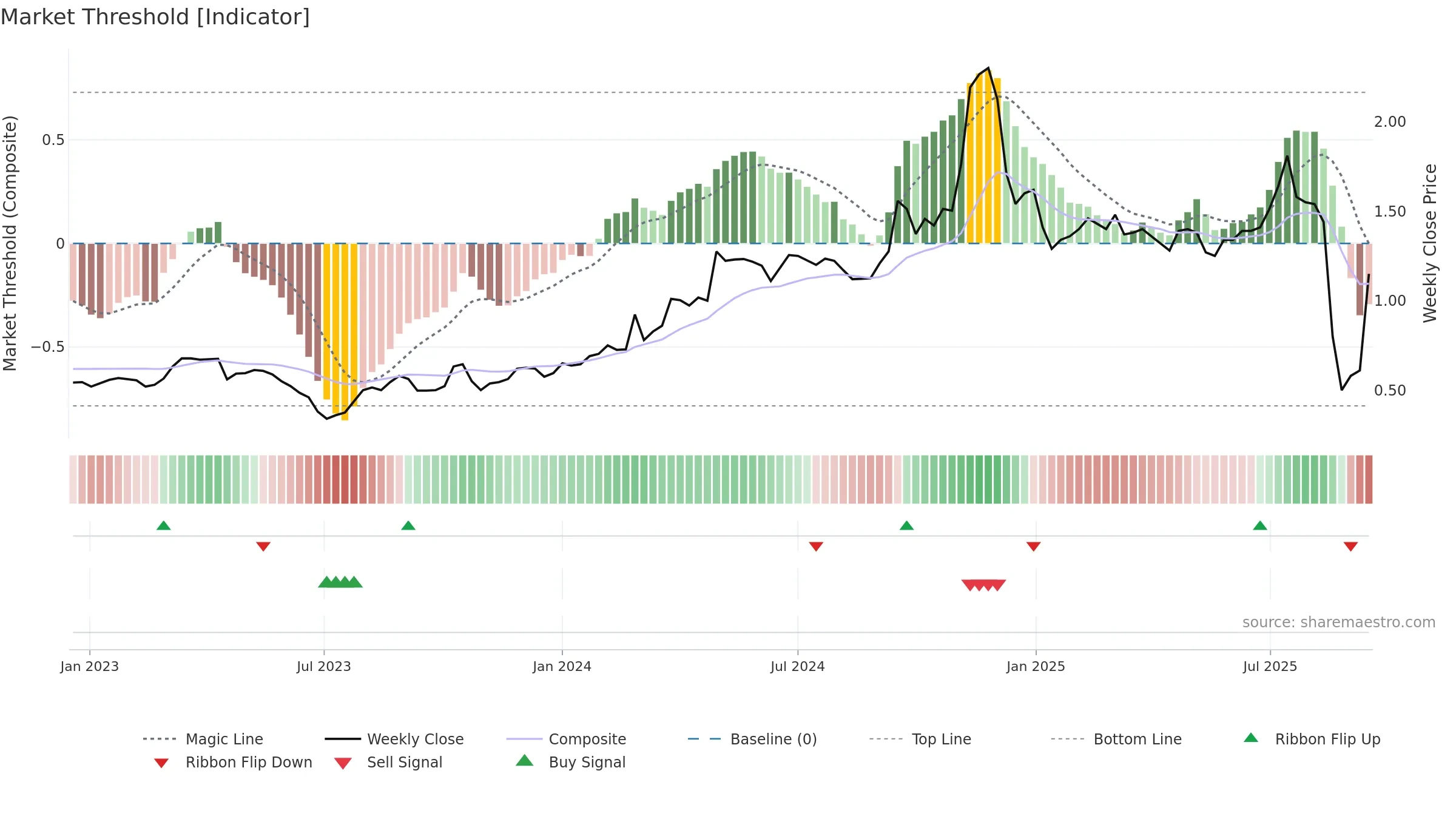Click the Jul 2024 x-axis label

[x=798, y=666]
